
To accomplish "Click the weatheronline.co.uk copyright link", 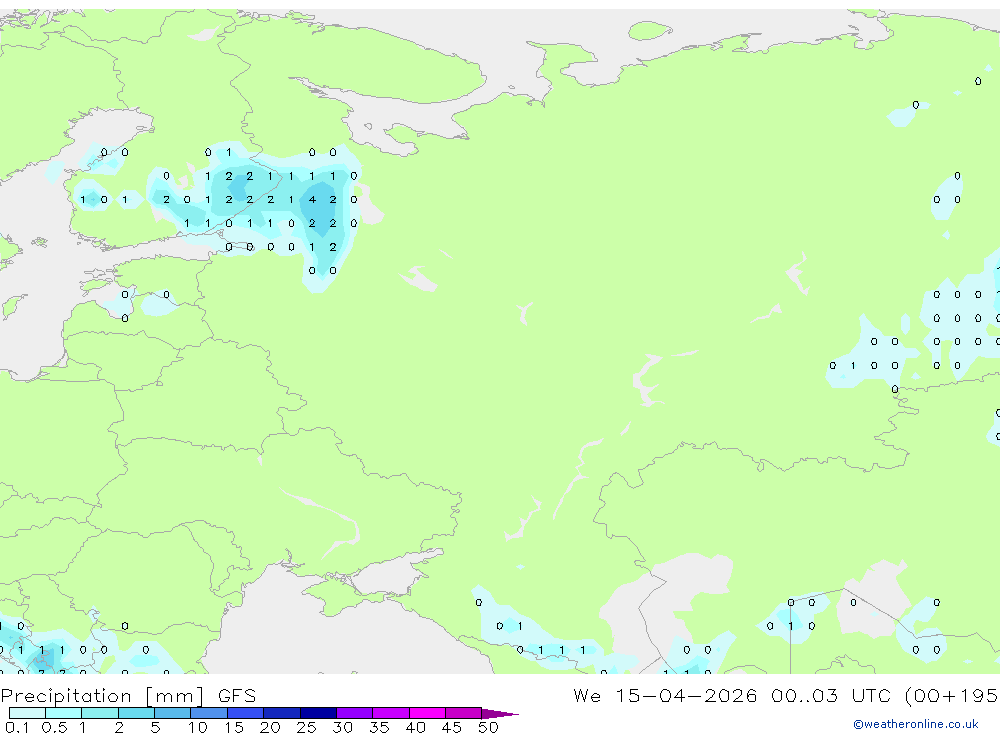I will pyautogui.click(x=916, y=724).
